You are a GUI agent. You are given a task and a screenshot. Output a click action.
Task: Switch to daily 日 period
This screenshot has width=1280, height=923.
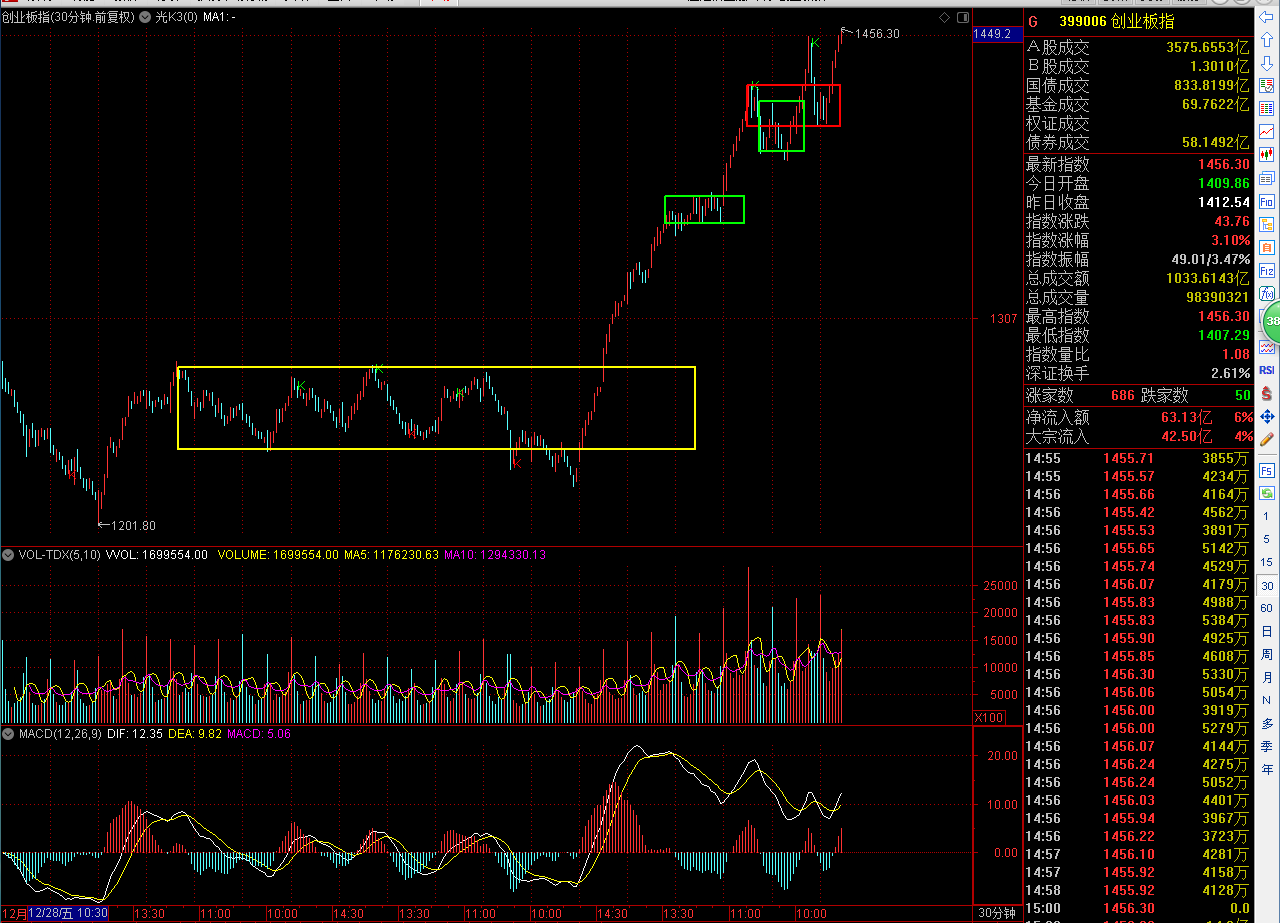(1267, 631)
